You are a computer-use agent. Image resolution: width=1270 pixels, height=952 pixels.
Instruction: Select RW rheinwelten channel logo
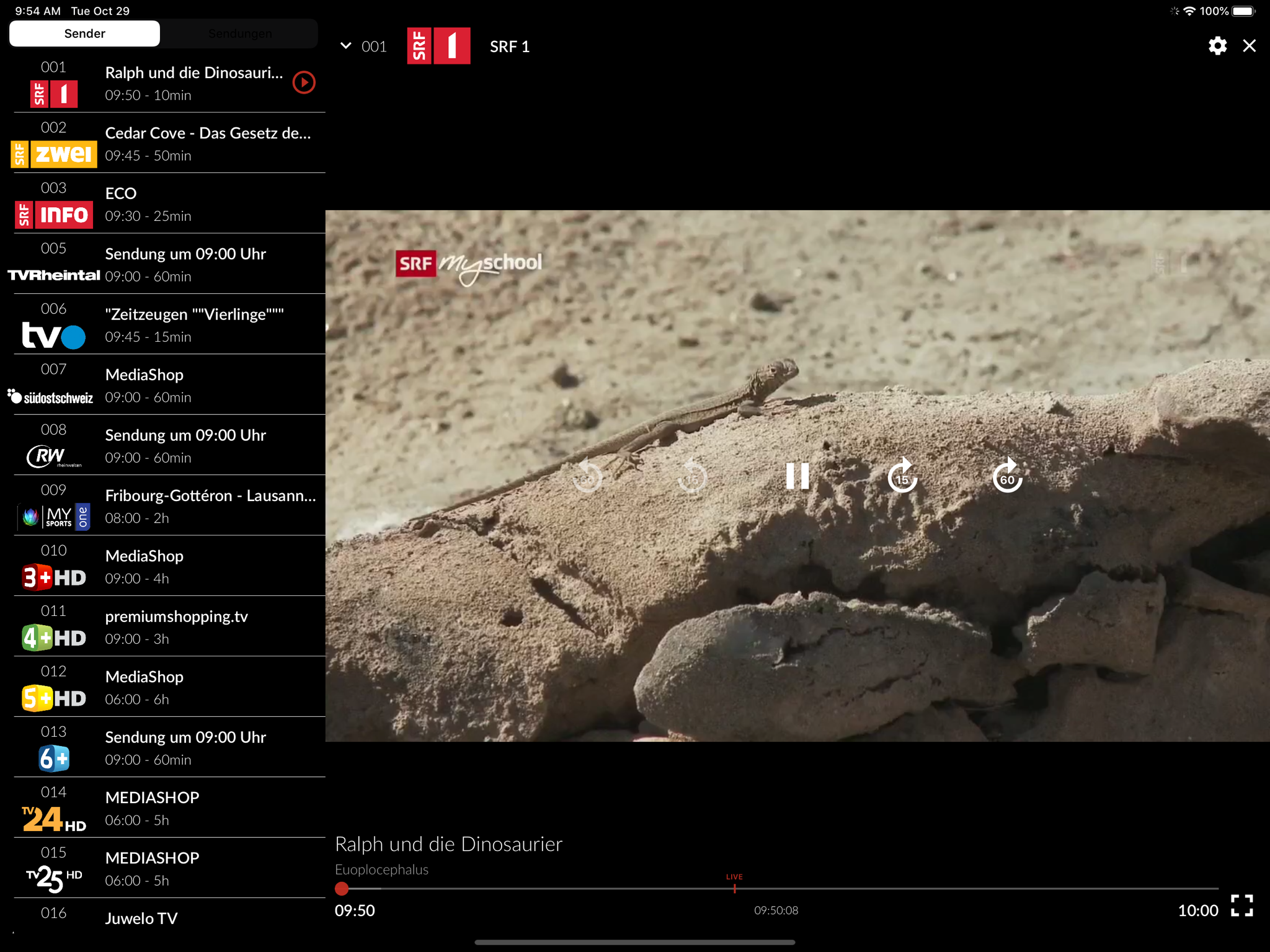[54, 456]
